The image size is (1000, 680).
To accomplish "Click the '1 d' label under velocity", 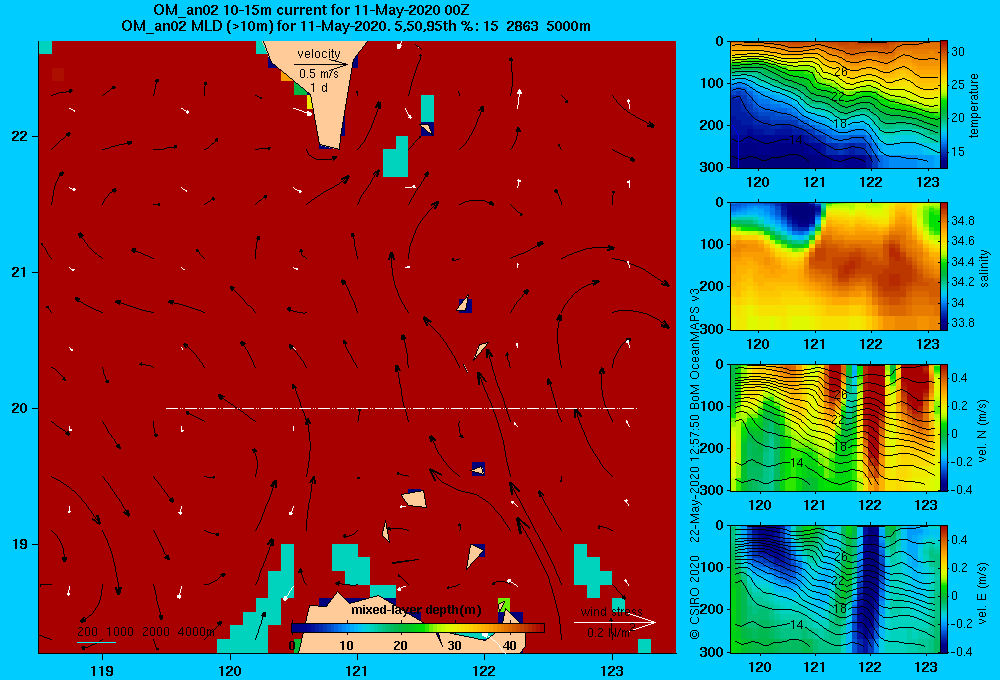I will pyautogui.click(x=319, y=87).
